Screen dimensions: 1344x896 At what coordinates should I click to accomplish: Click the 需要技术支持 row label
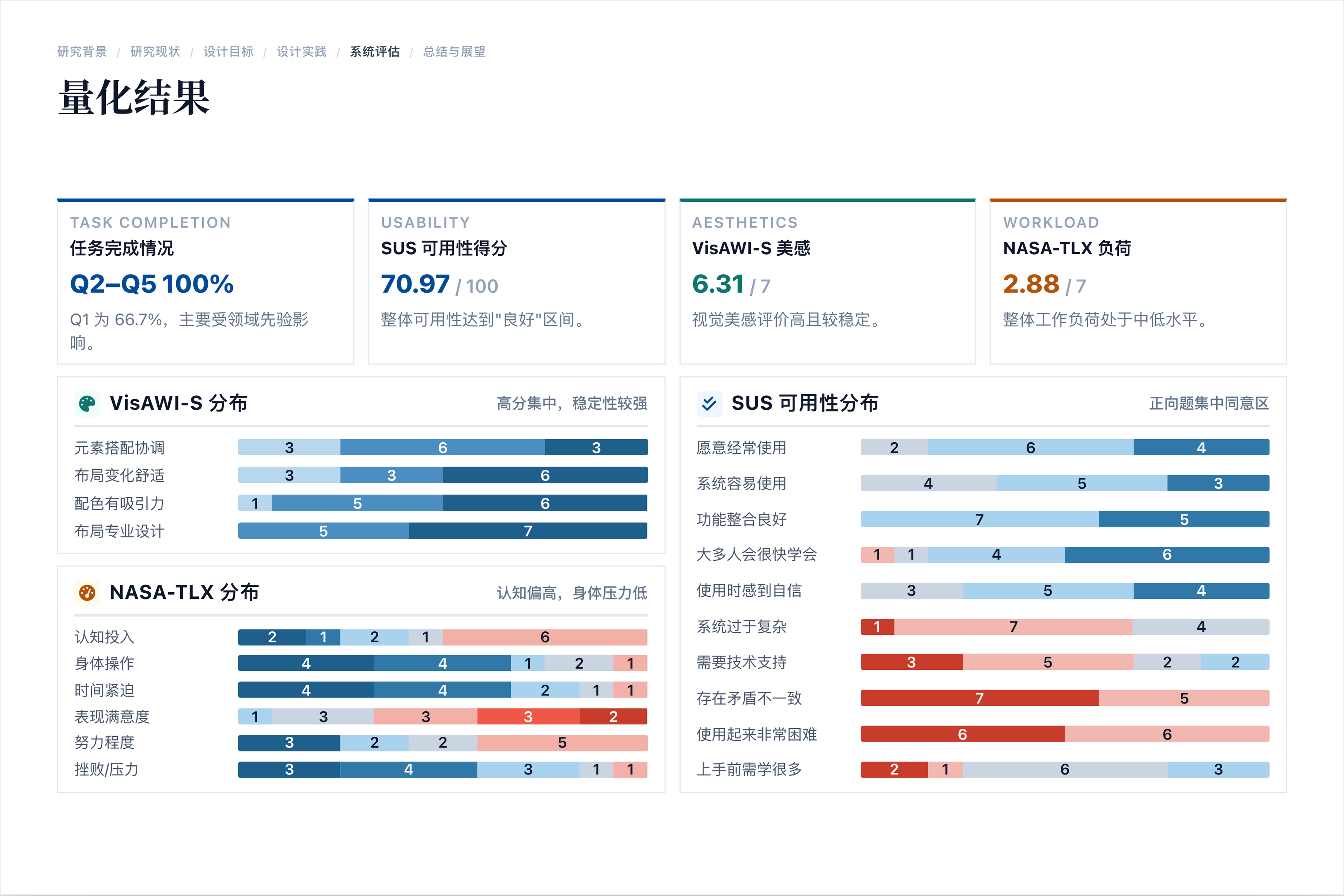[742, 662]
